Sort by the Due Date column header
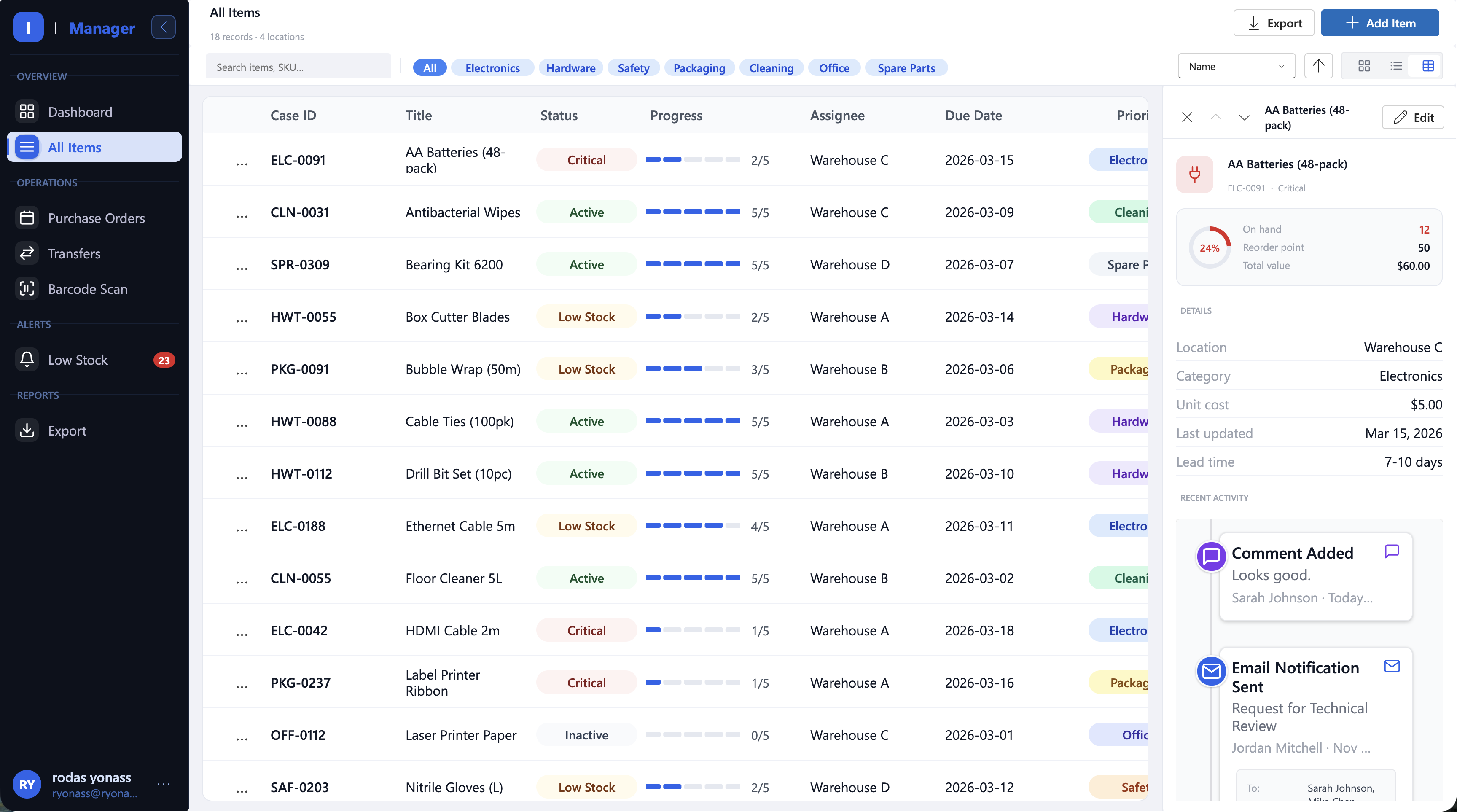1457x812 pixels. point(973,116)
